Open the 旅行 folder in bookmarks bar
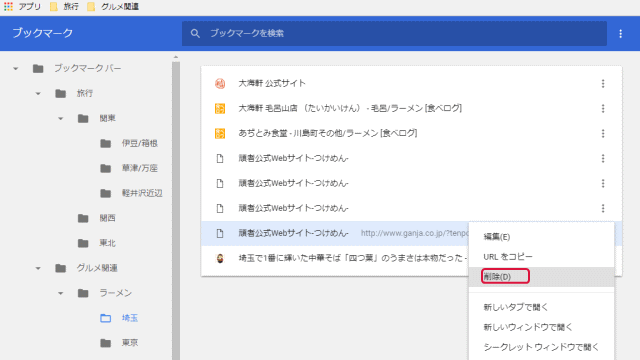The height and width of the screenshot is (360, 640). point(64,7)
